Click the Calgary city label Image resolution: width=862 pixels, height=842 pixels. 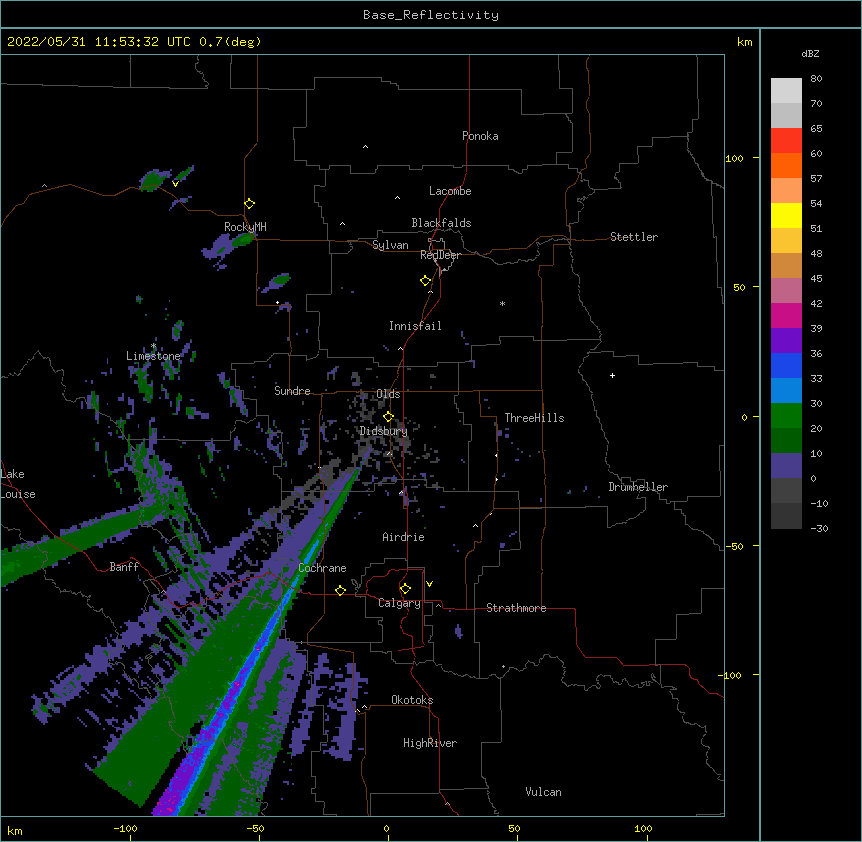tap(399, 603)
